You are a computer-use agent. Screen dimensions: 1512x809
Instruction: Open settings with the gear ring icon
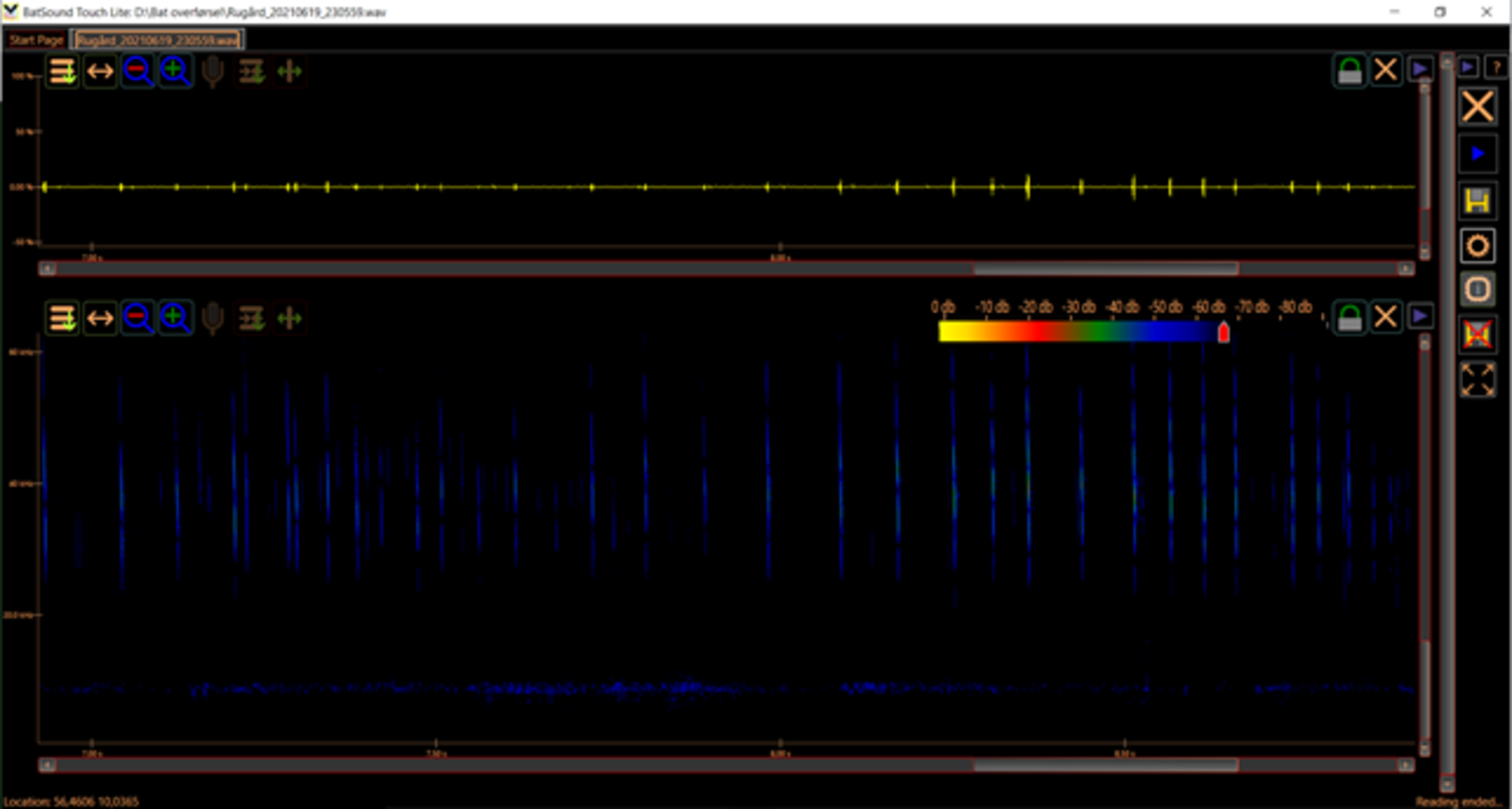(1477, 245)
